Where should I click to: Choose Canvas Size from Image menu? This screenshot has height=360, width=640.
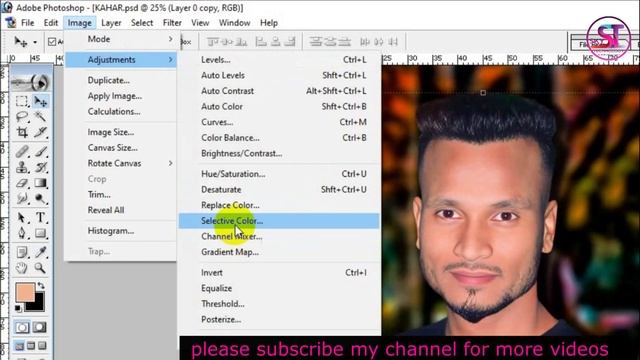[121, 148]
